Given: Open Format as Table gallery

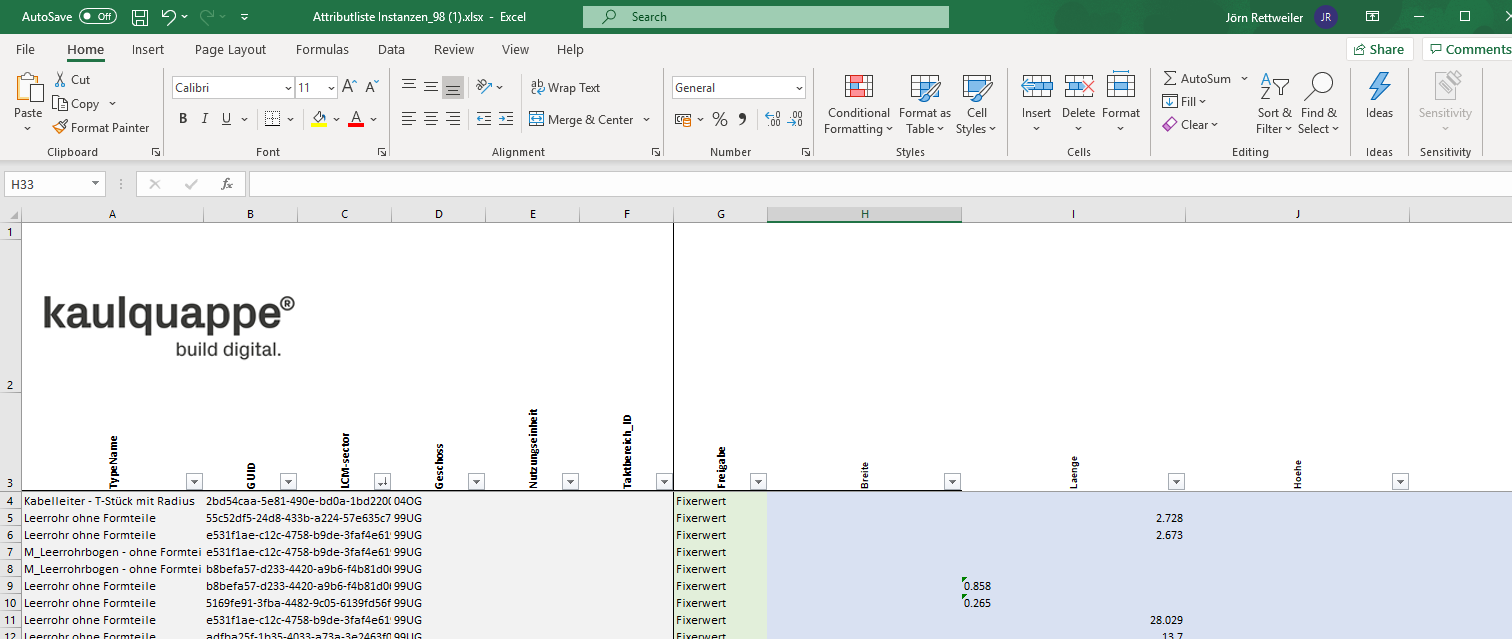Looking at the screenshot, I should pyautogui.click(x=925, y=104).
